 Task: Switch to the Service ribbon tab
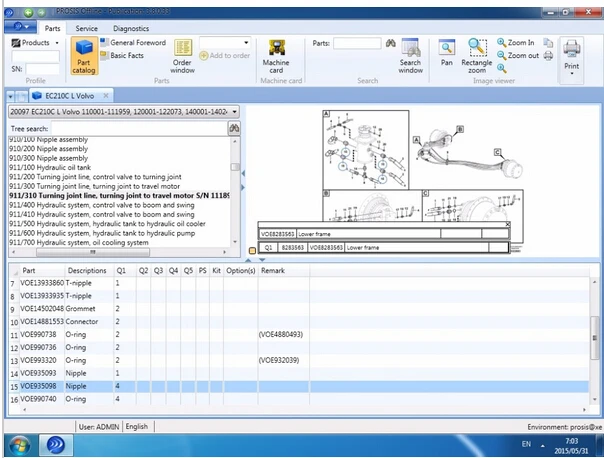[x=86, y=28]
